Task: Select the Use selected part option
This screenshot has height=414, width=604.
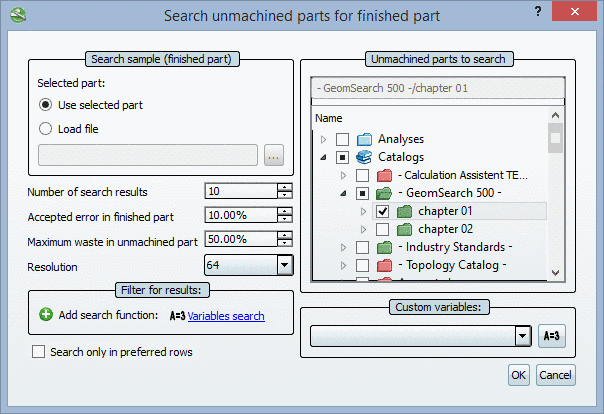Action: [46, 105]
